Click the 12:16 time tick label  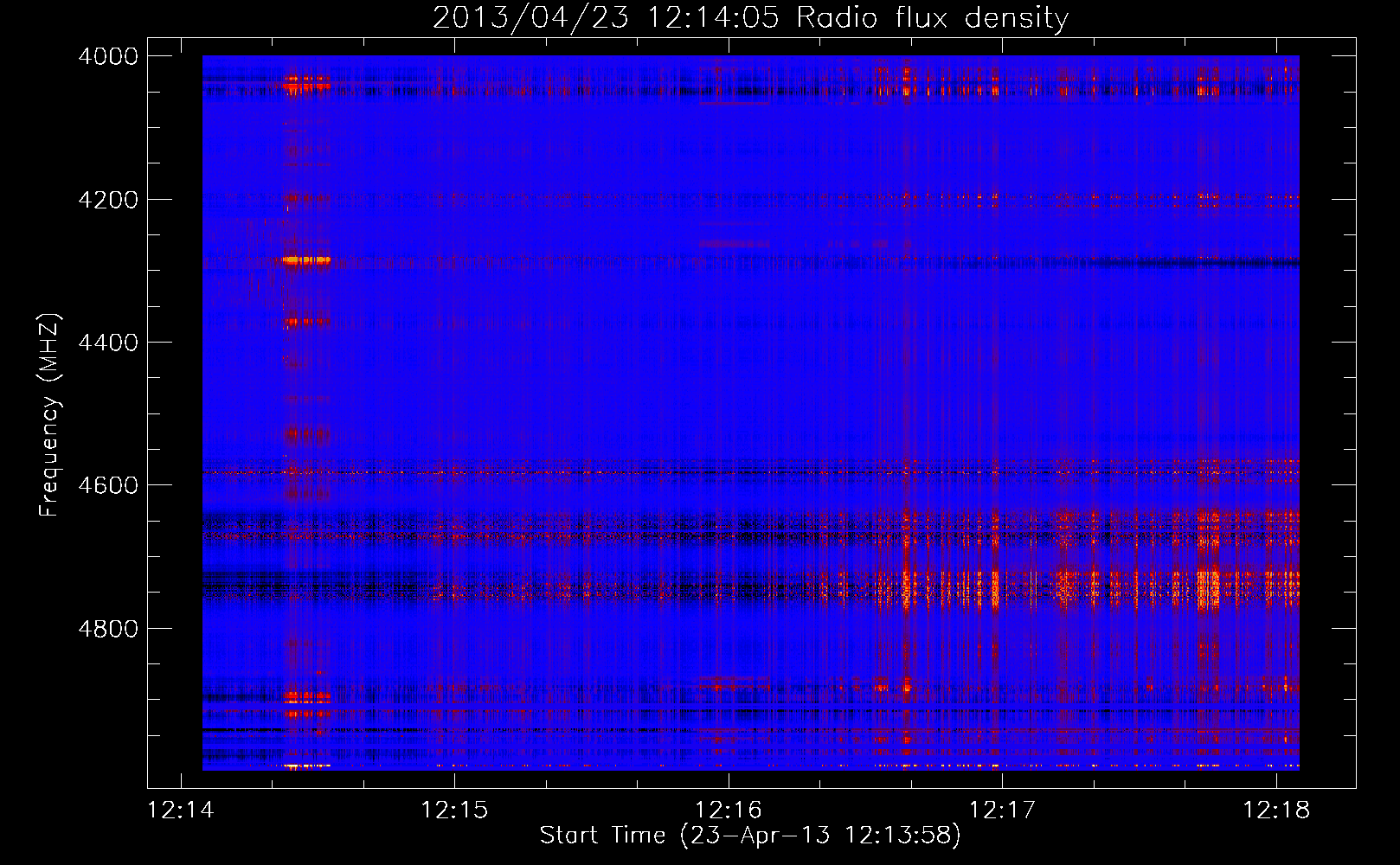(x=729, y=811)
